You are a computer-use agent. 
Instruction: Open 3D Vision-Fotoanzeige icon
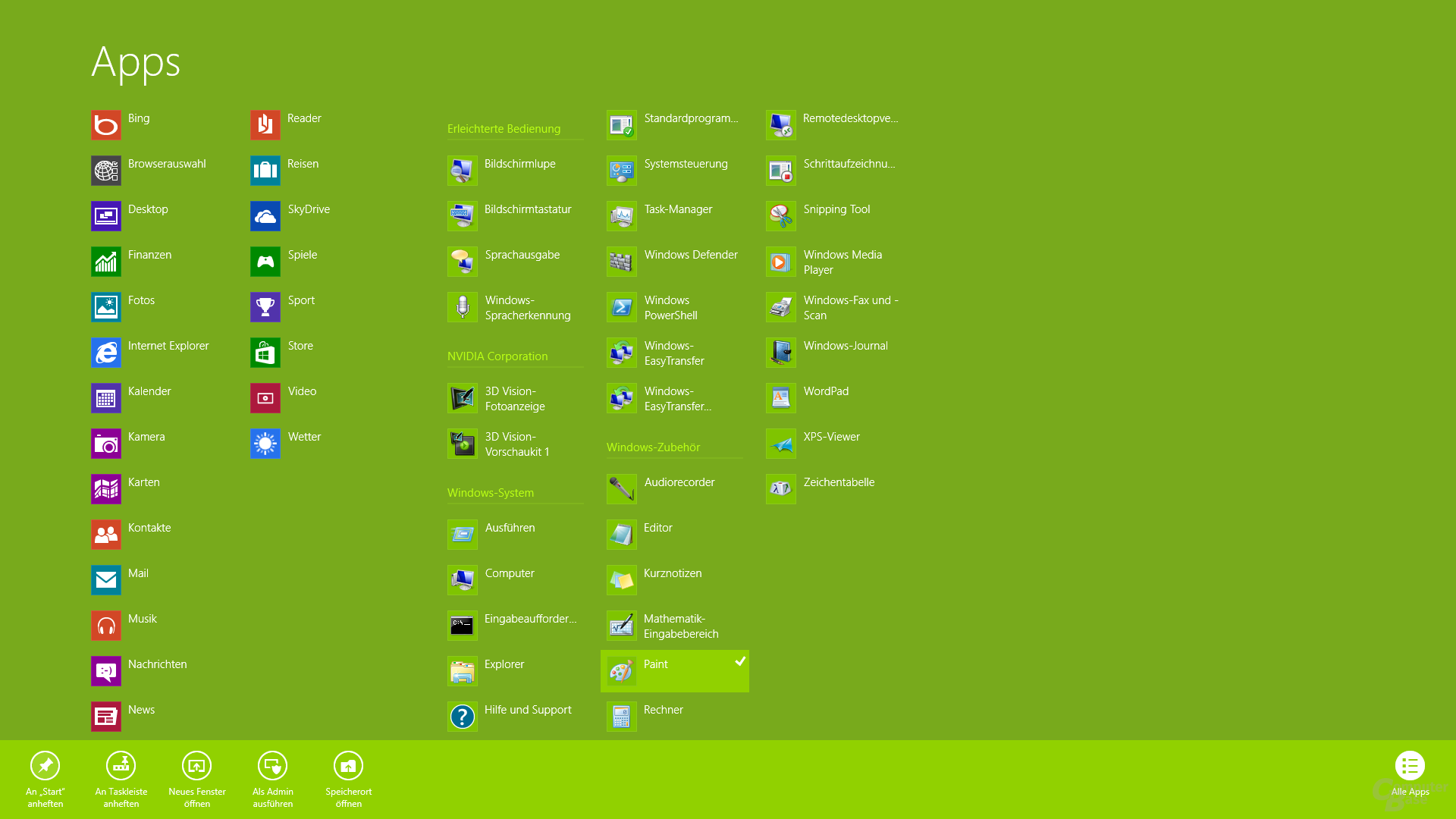(462, 398)
